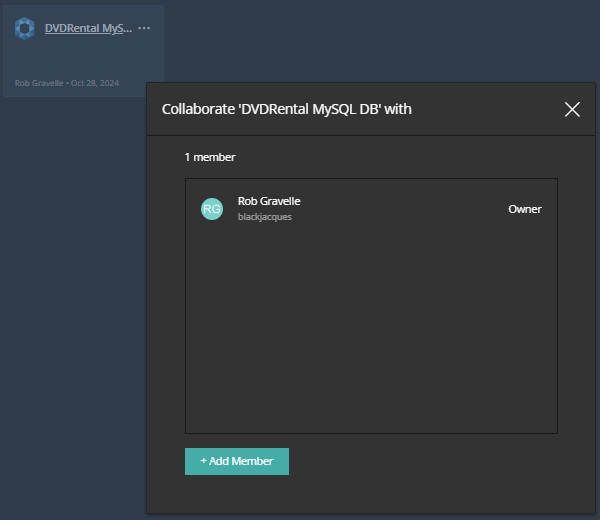Image resolution: width=600 pixels, height=520 pixels.
Task: Click the Rob Gravelle • Oct 28, 2024 caption
Action: click(67, 83)
